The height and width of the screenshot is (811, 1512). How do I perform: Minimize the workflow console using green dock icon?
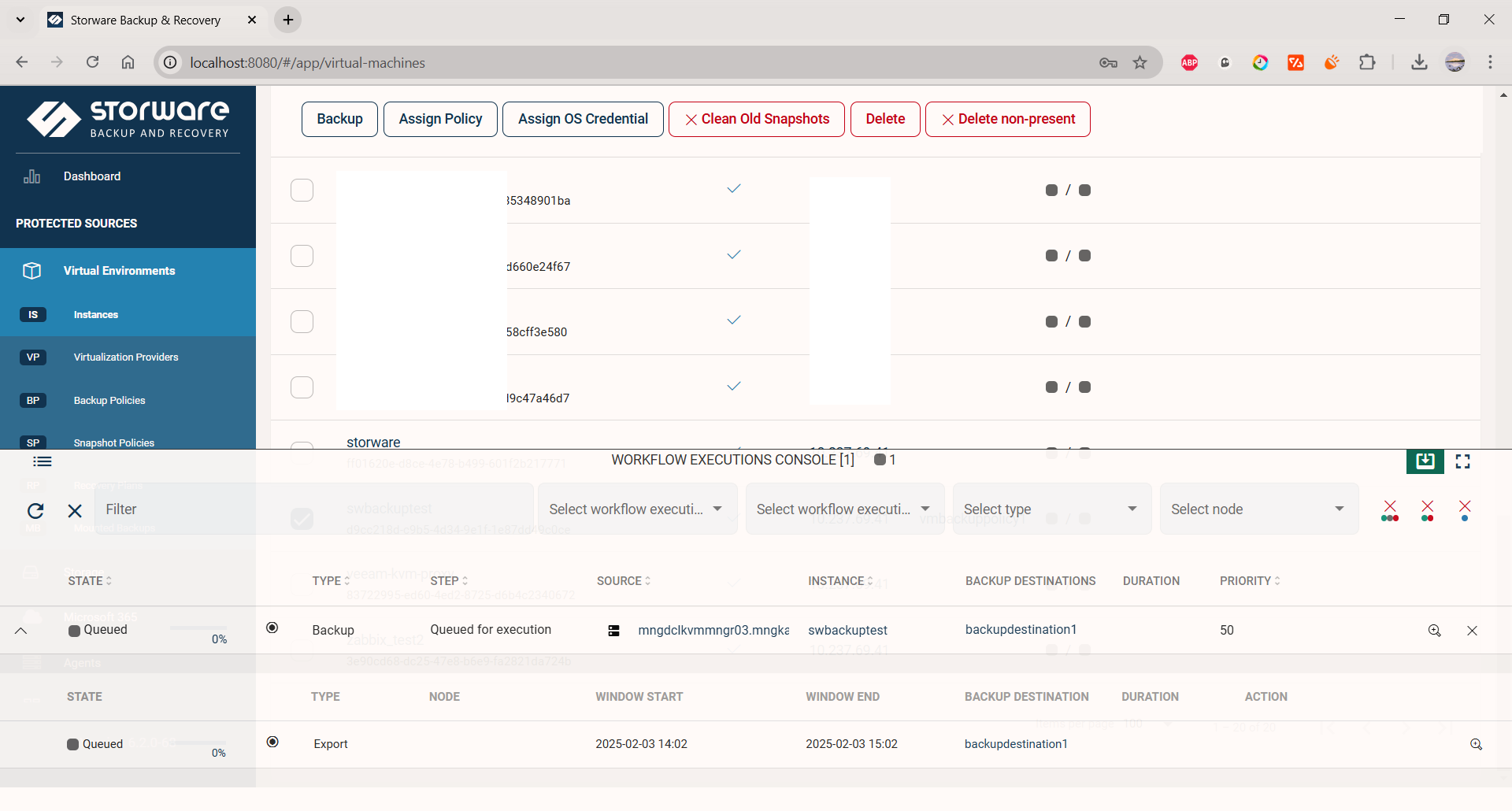point(1425,461)
